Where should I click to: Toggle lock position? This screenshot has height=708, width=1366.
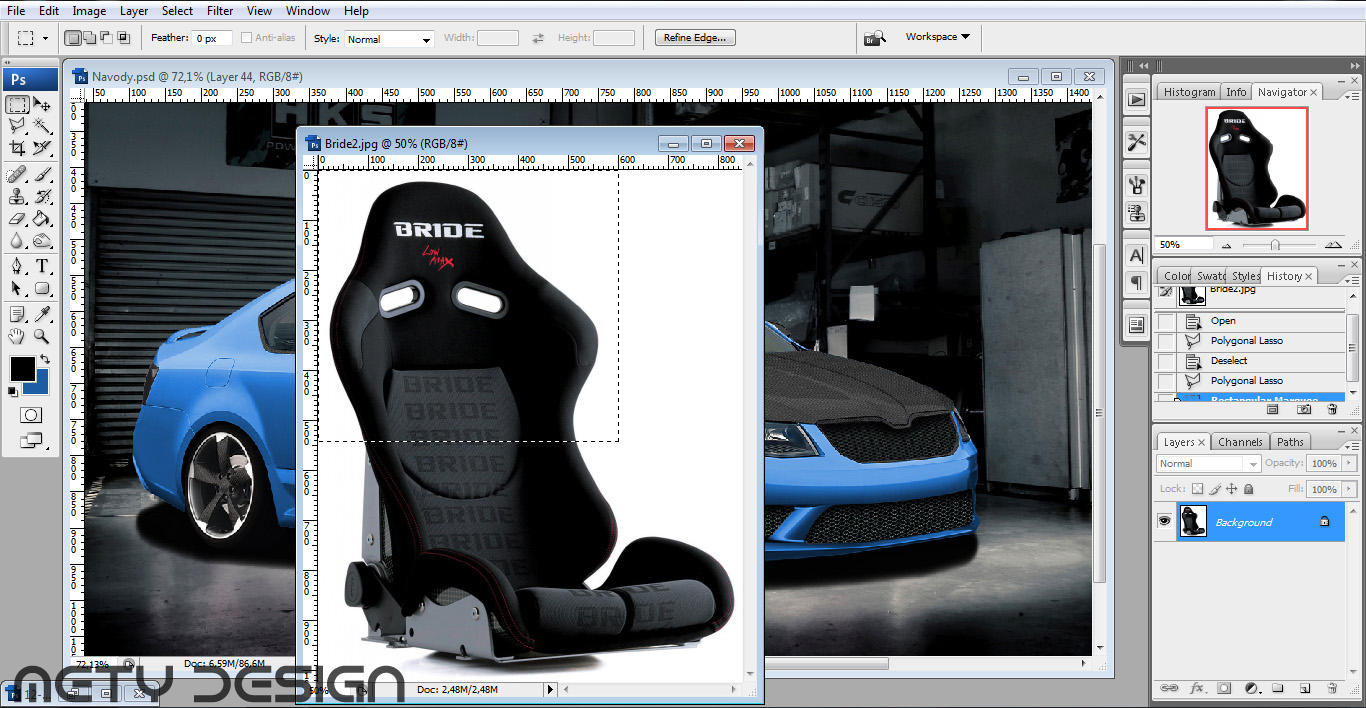1232,489
